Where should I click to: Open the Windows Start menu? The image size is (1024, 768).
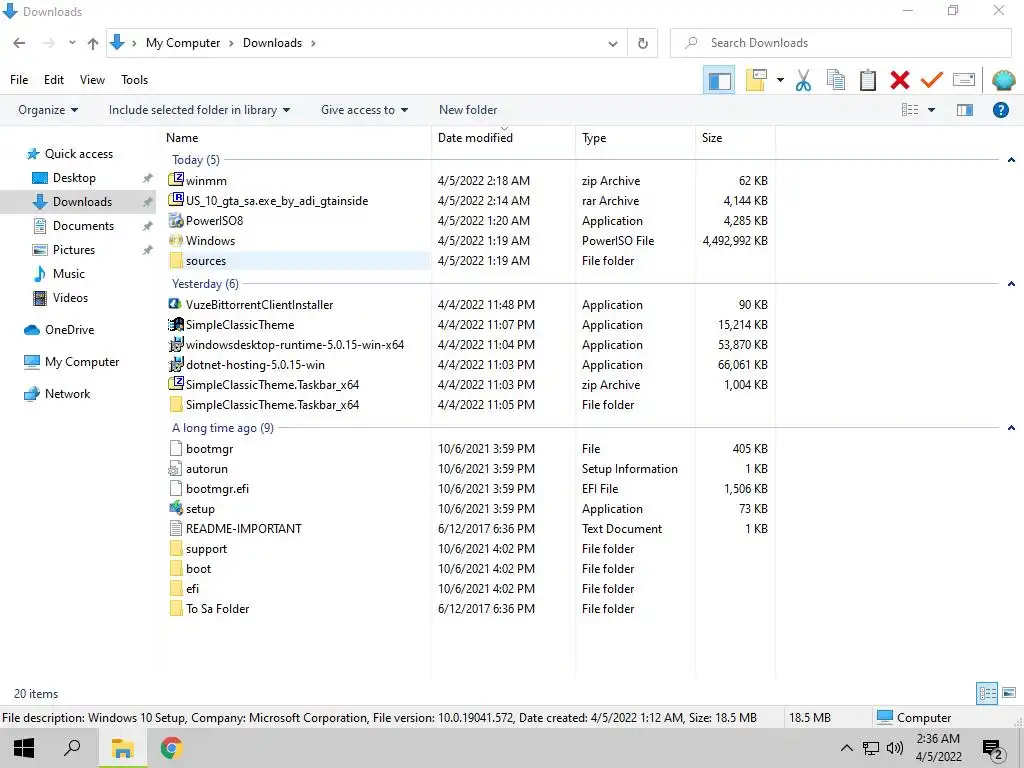24,748
